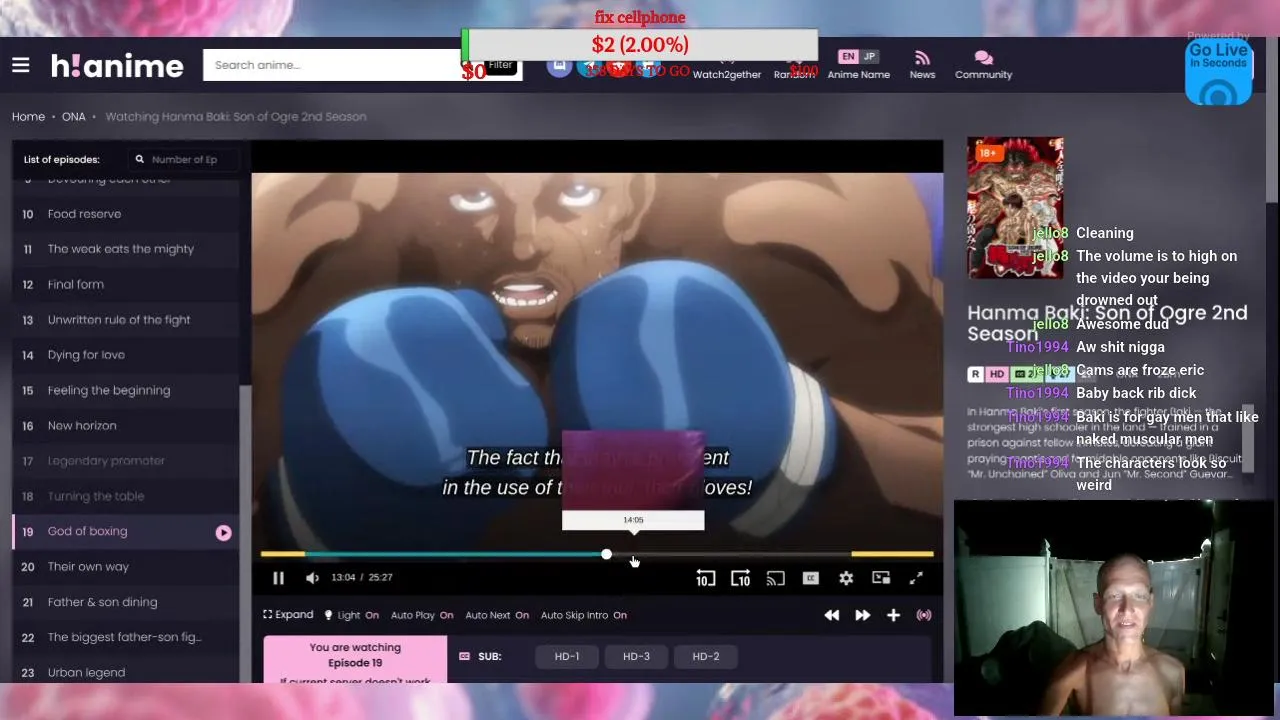Mute the video volume
Image resolution: width=1280 pixels, height=720 pixels.
[312, 578]
